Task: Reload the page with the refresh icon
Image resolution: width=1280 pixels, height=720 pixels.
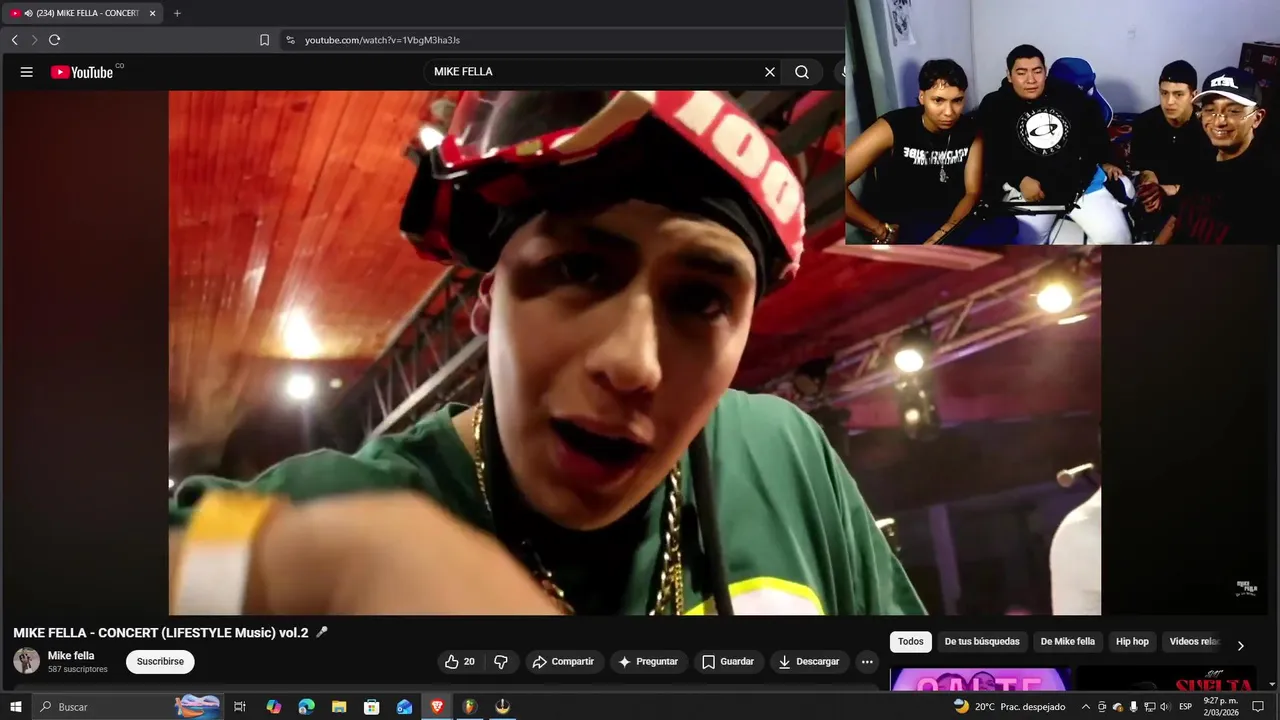Action: (54, 40)
